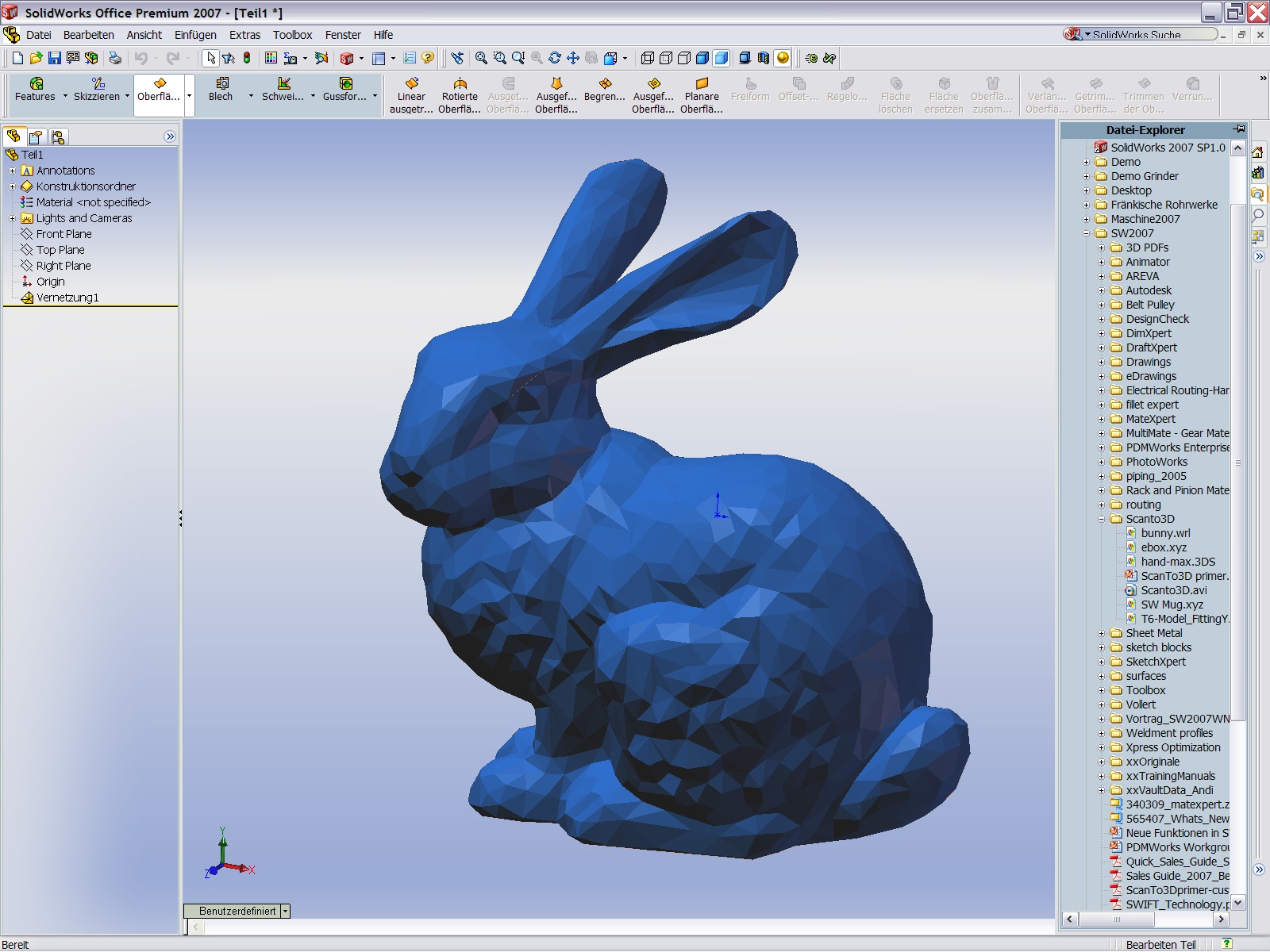The height and width of the screenshot is (952, 1270).
Task: Switch to Shaded display mode
Action: point(720,57)
